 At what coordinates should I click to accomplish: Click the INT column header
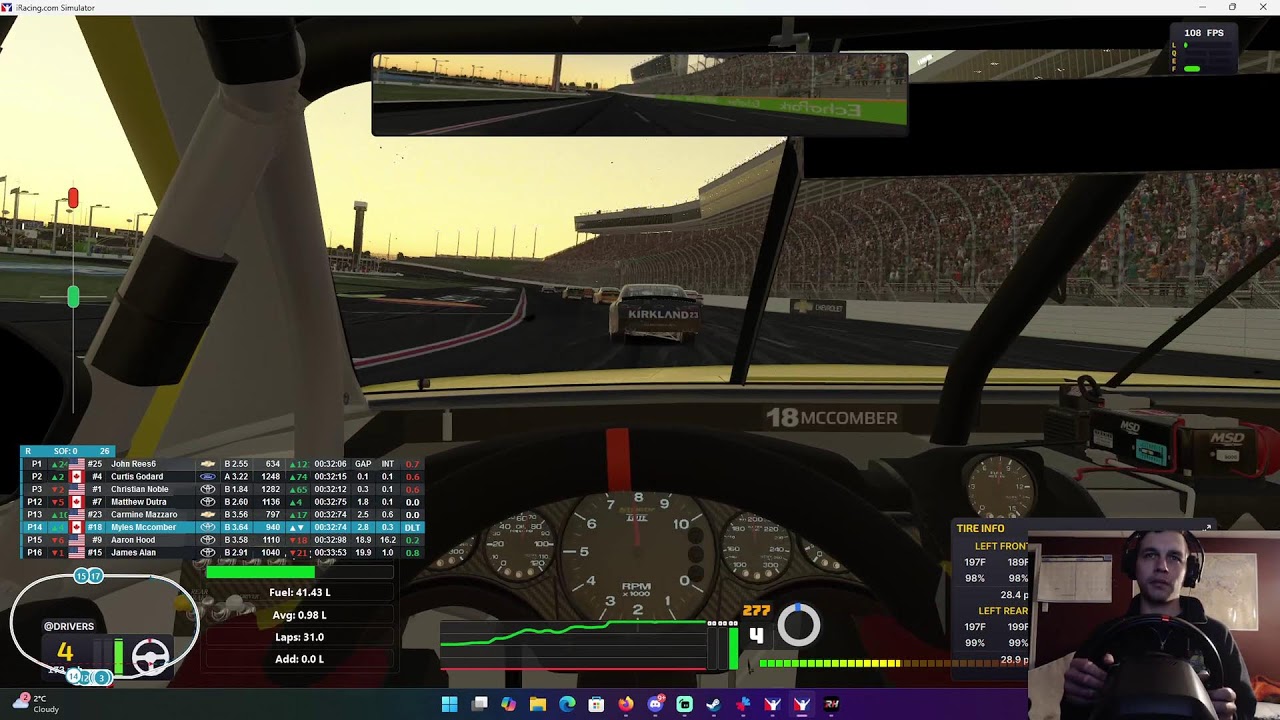tap(387, 464)
